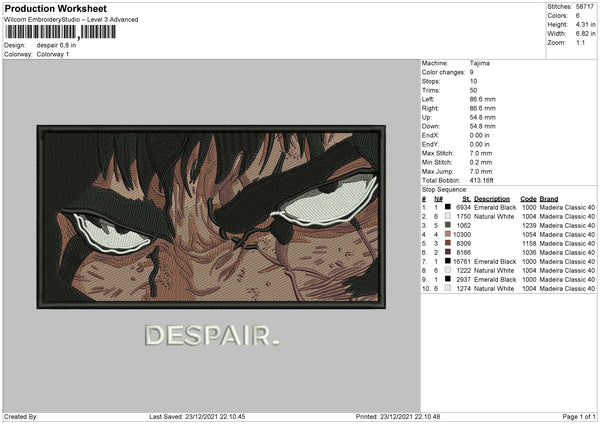This screenshot has width=600, height=424.
Task: Click the white swatch beside stitch count 1222
Action: tap(447, 270)
